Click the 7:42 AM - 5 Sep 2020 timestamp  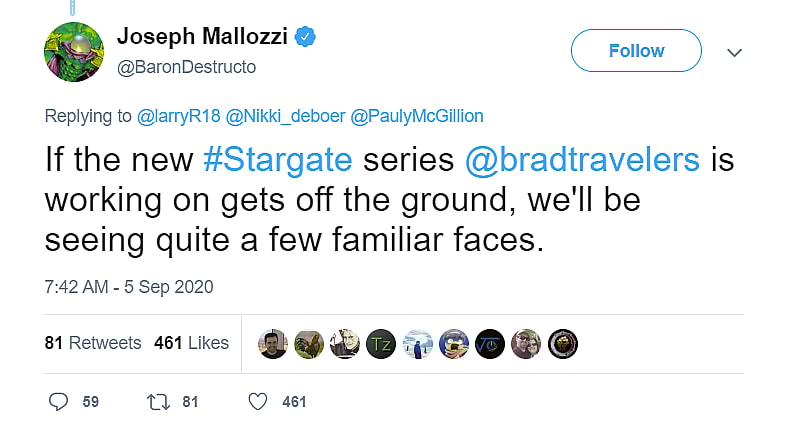coord(129,287)
